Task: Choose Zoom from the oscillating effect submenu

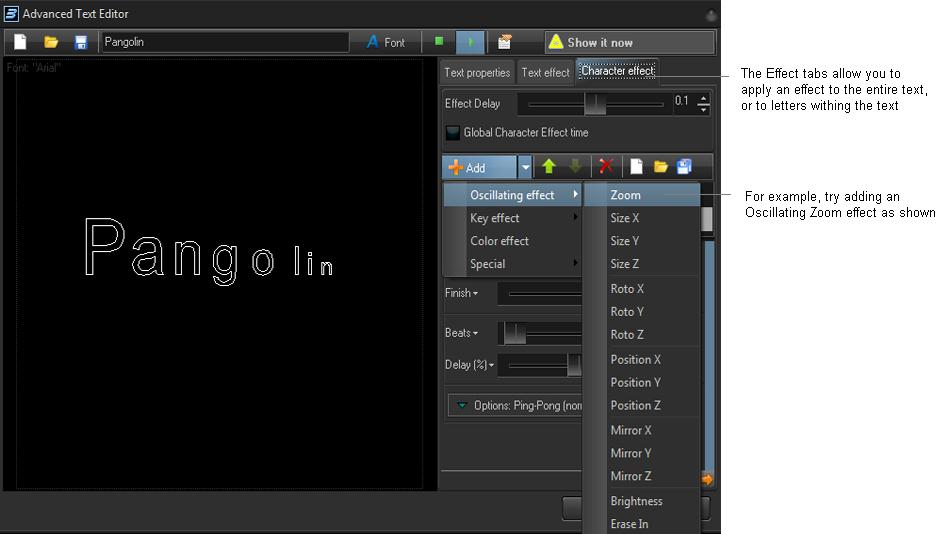Action: [x=626, y=195]
